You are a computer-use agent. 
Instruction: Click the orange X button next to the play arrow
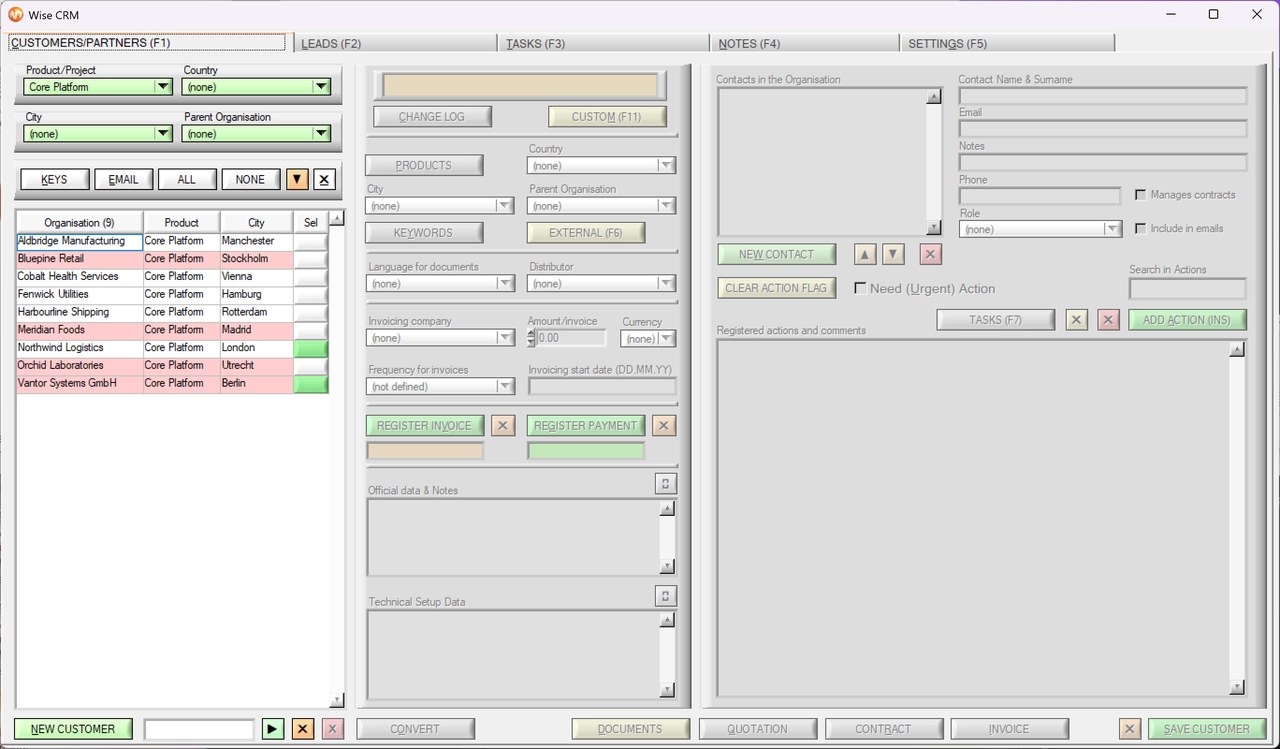tap(303, 729)
